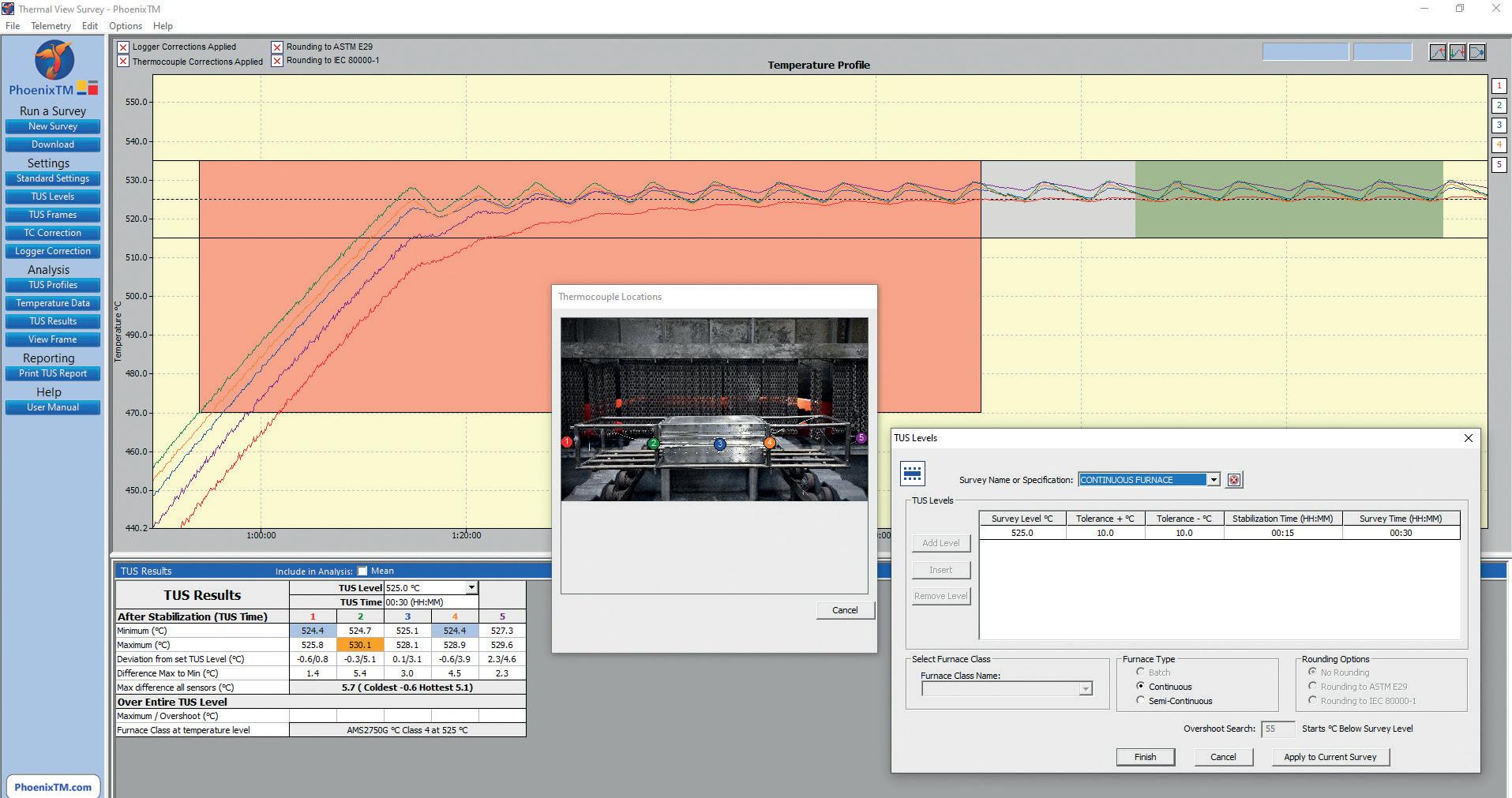The width and height of the screenshot is (1512, 798).
Task: Enable the Mean checkbox in TUS Results
Action: tap(362, 571)
